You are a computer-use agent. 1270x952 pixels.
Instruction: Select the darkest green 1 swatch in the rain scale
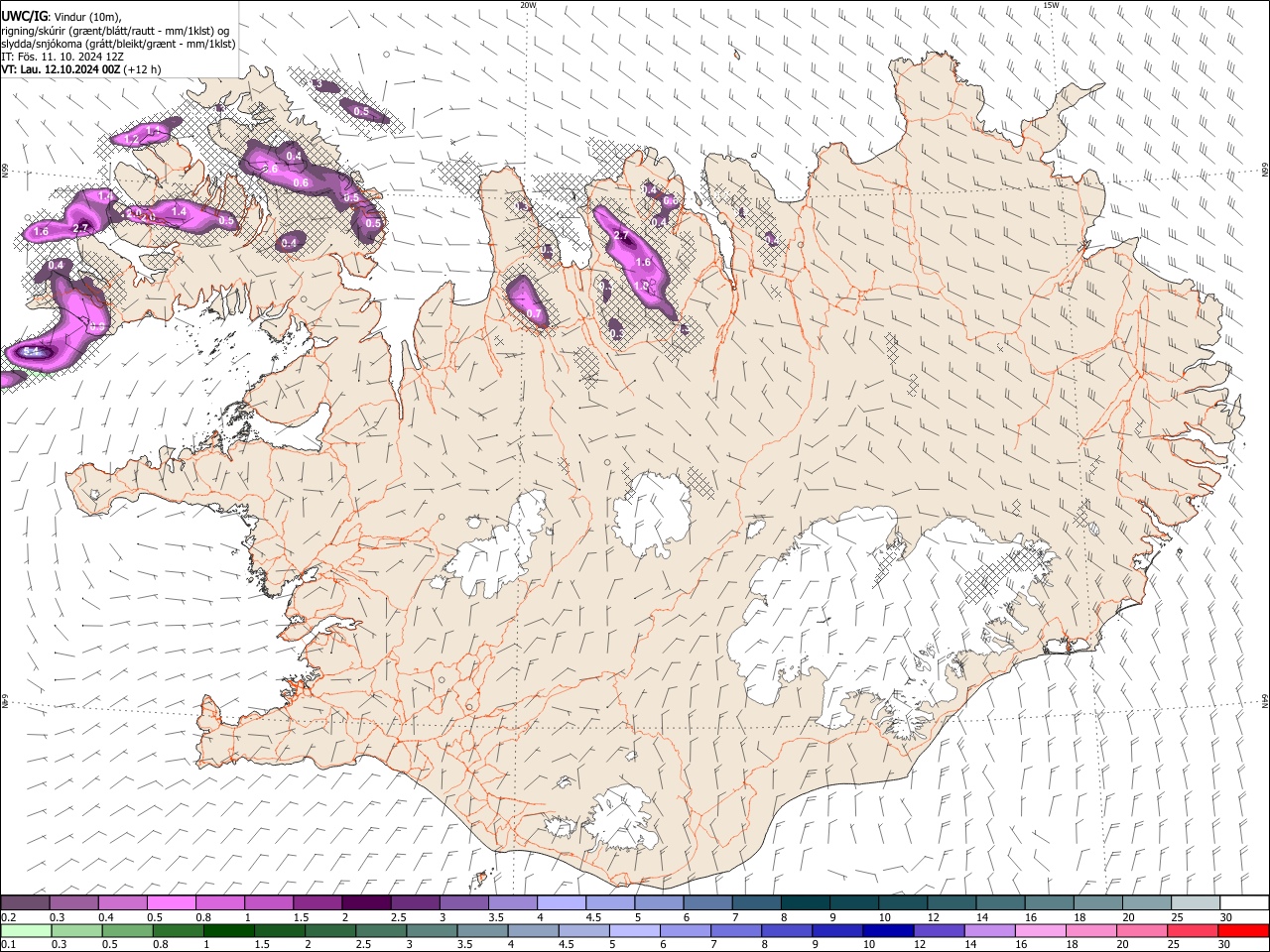[x=228, y=931]
